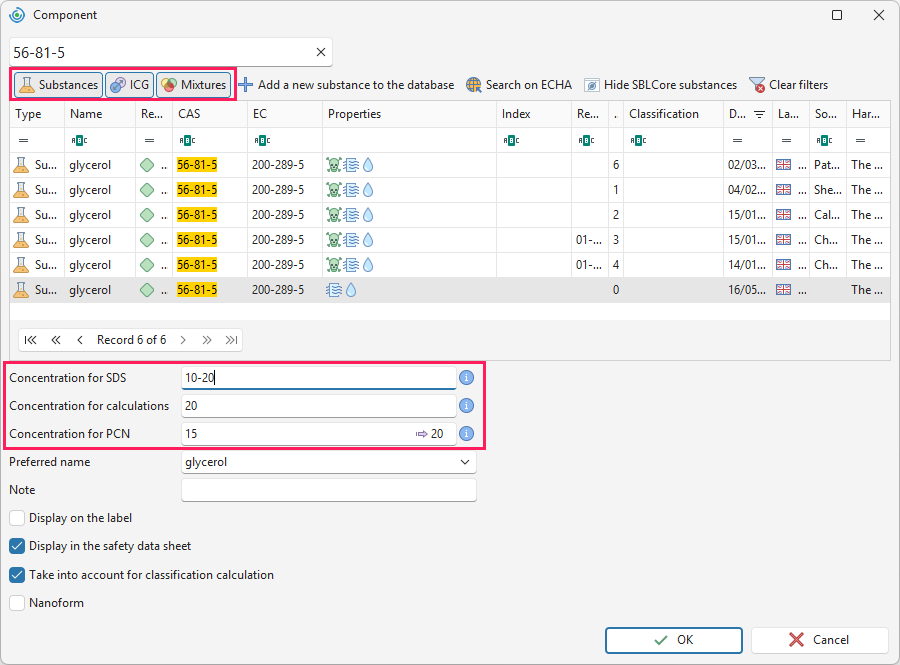Image resolution: width=900 pixels, height=665 pixels.
Task: Add a new substance to the database
Action: (346, 85)
